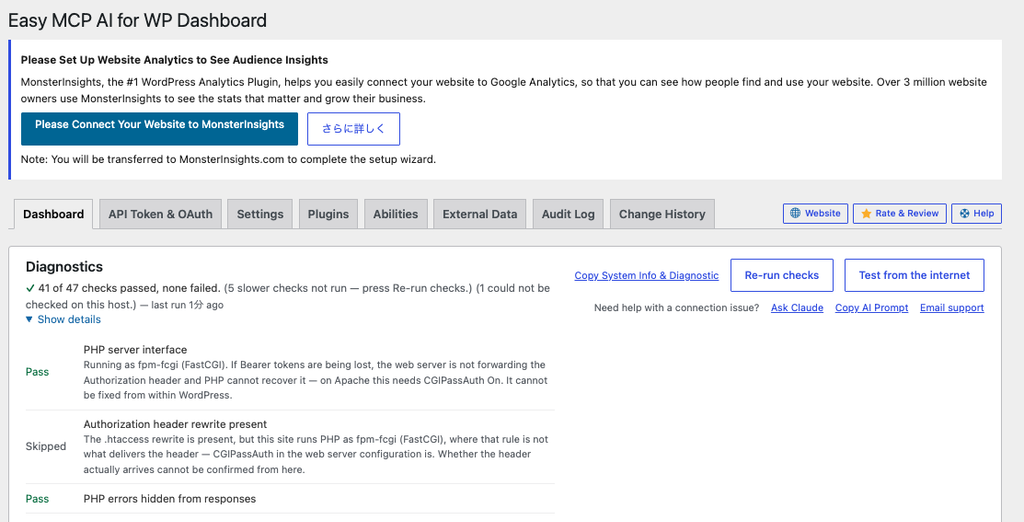View the Audit Log tab
The width and height of the screenshot is (1024, 522).
click(568, 214)
